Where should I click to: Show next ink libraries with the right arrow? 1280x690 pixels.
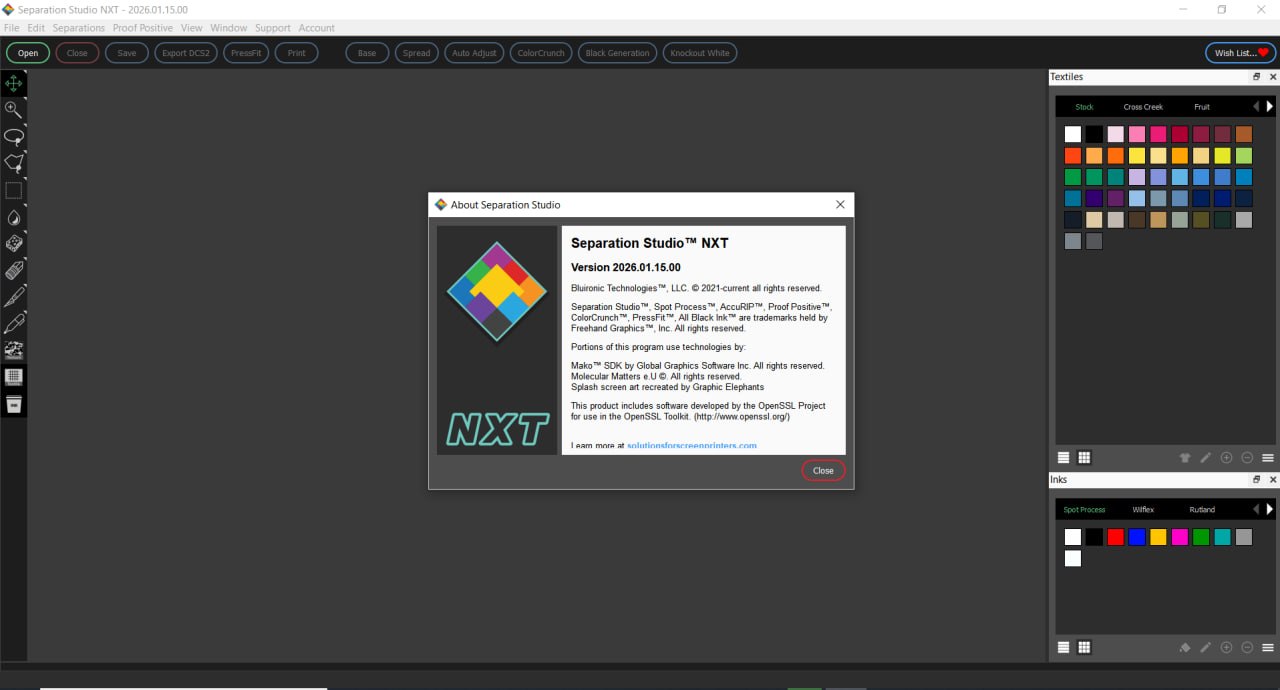(1270, 509)
